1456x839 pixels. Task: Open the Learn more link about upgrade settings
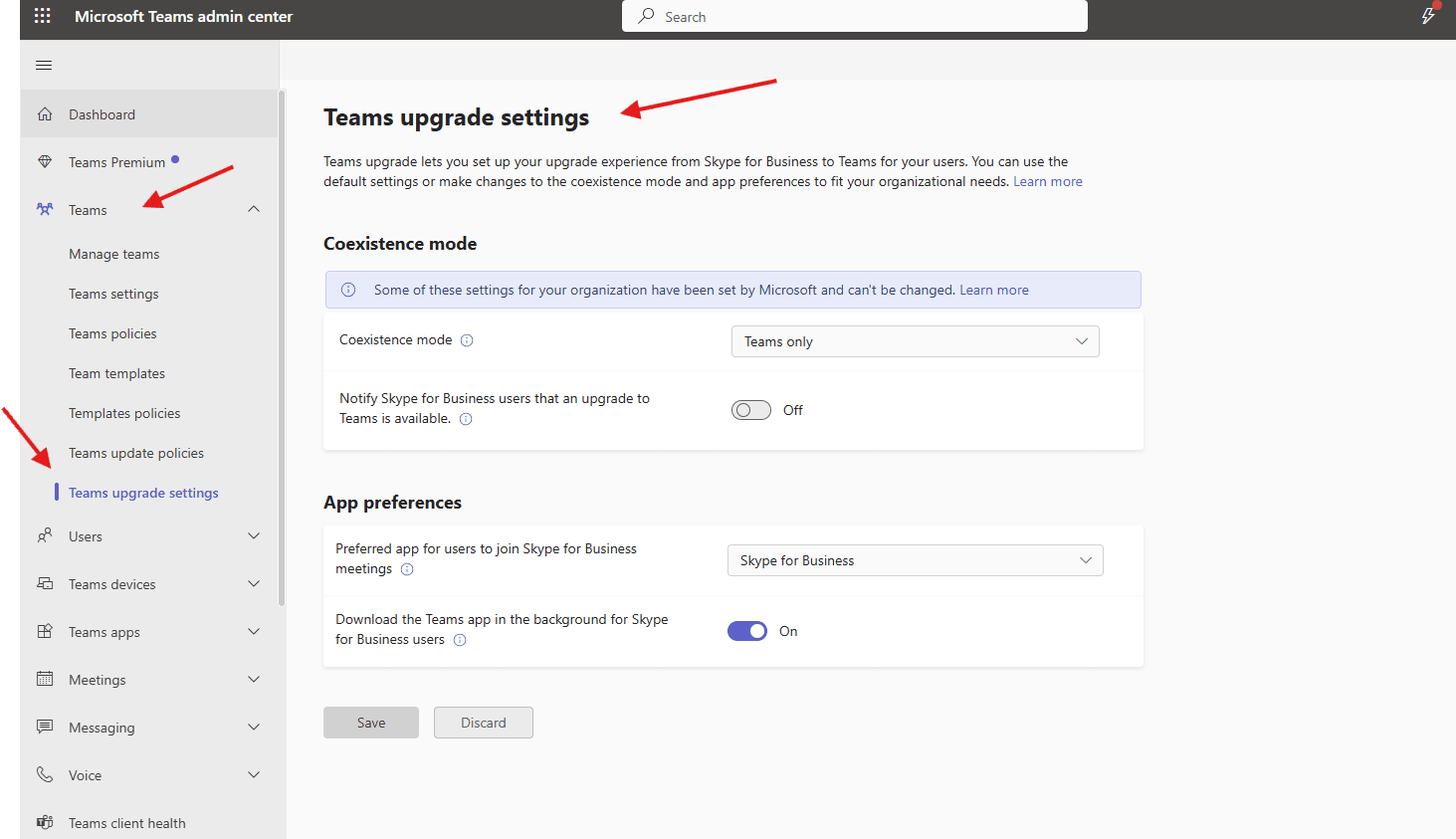(x=1047, y=181)
